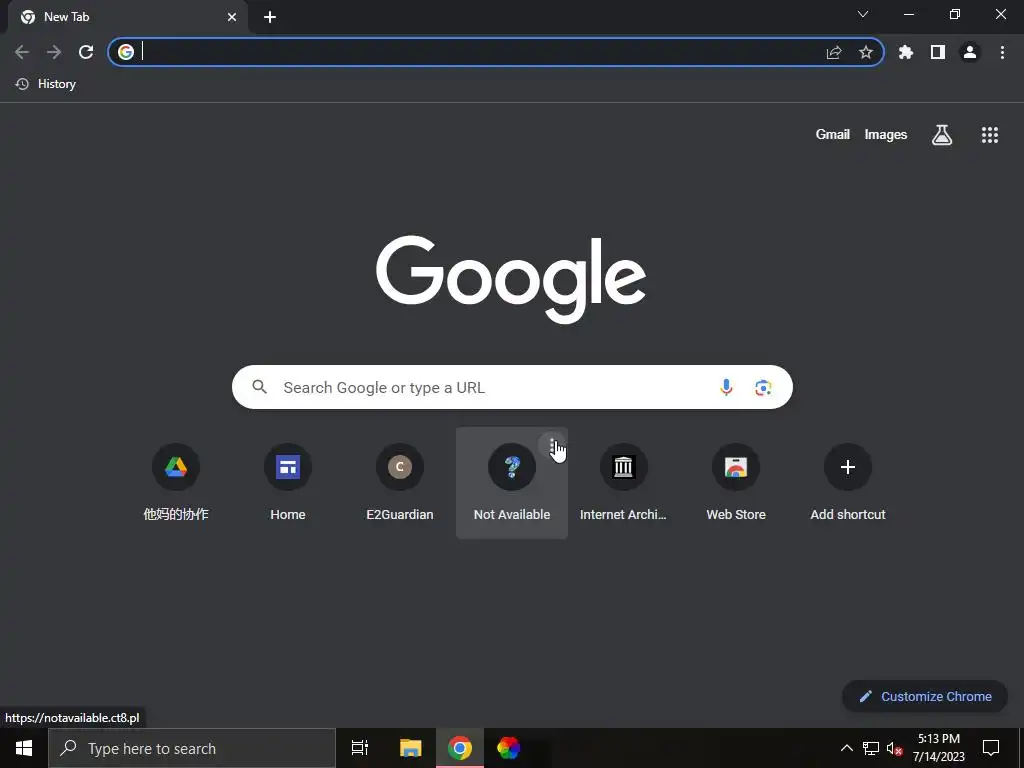Open the notification center icon
This screenshot has height=768, width=1024.
click(x=991, y=748)
